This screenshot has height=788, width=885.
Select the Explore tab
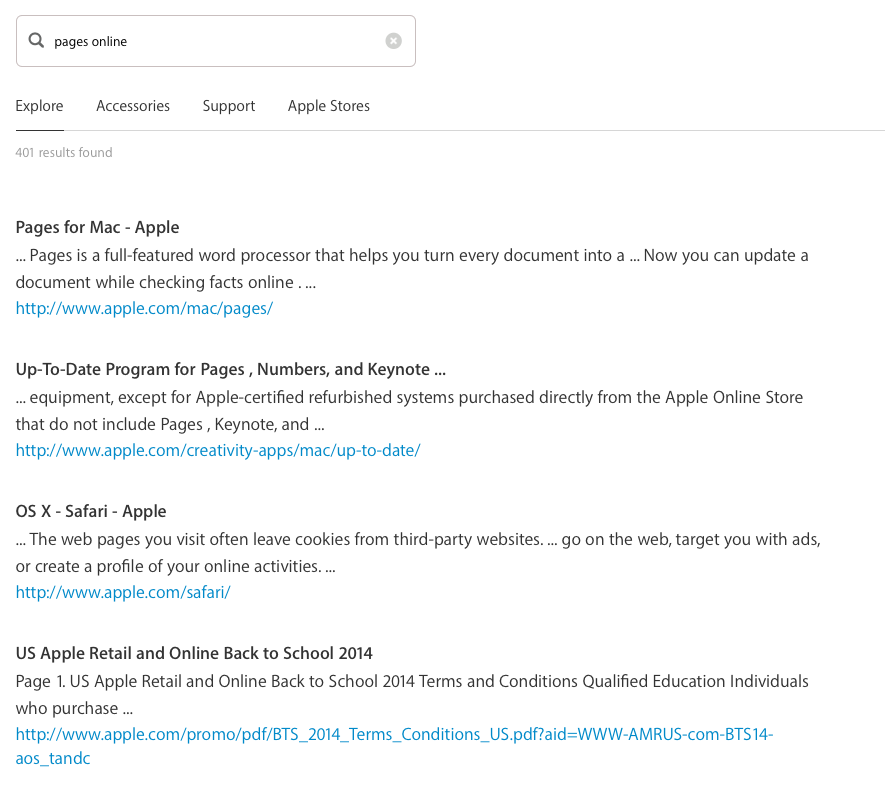(x=40, y=106)
